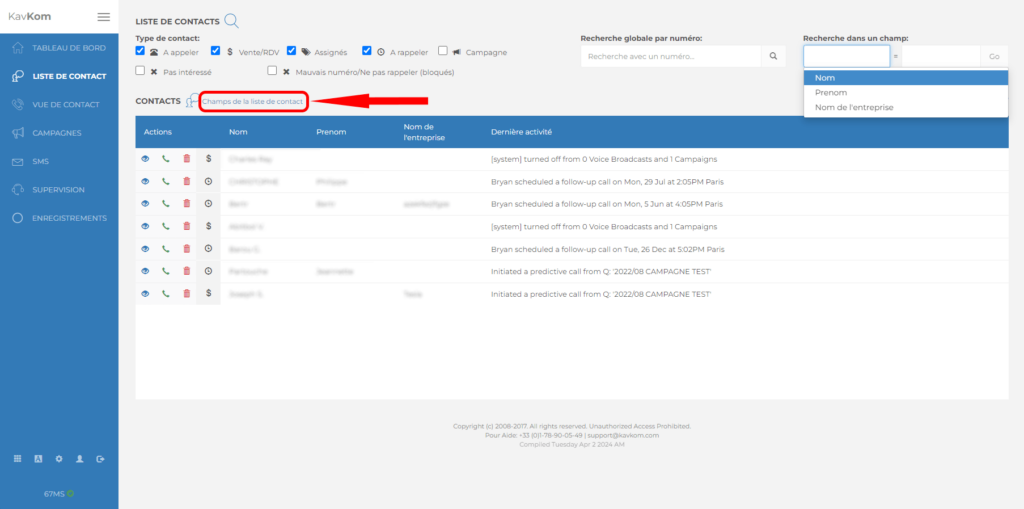Image resolution: width=1024 pixels, height=509 pixels.
Task: Click the magnifier icon next to Liste de contacts
Action: click(232, 21)
